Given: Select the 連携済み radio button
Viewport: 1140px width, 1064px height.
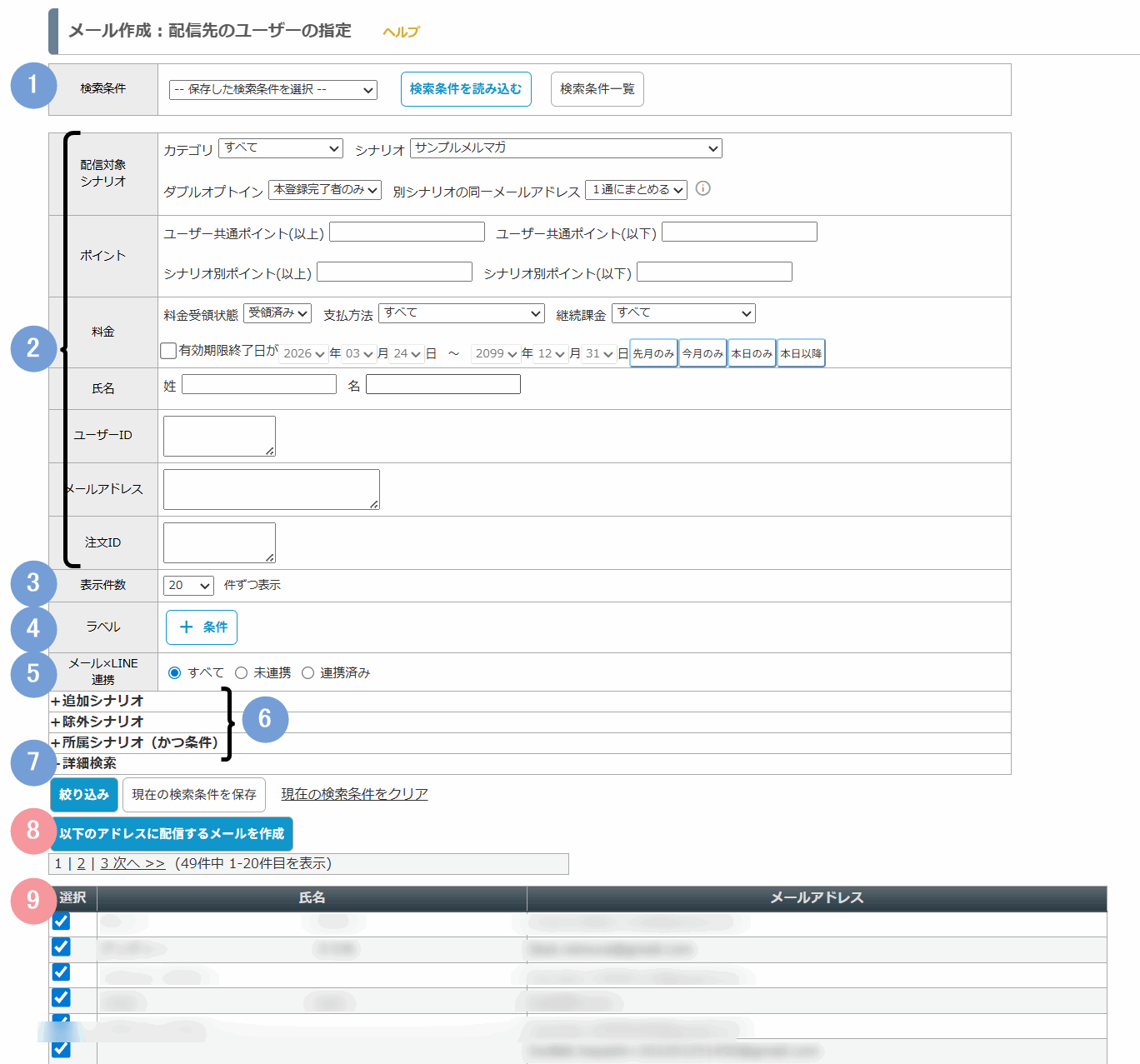Looking at the screenshot, I should click(308, 673).
